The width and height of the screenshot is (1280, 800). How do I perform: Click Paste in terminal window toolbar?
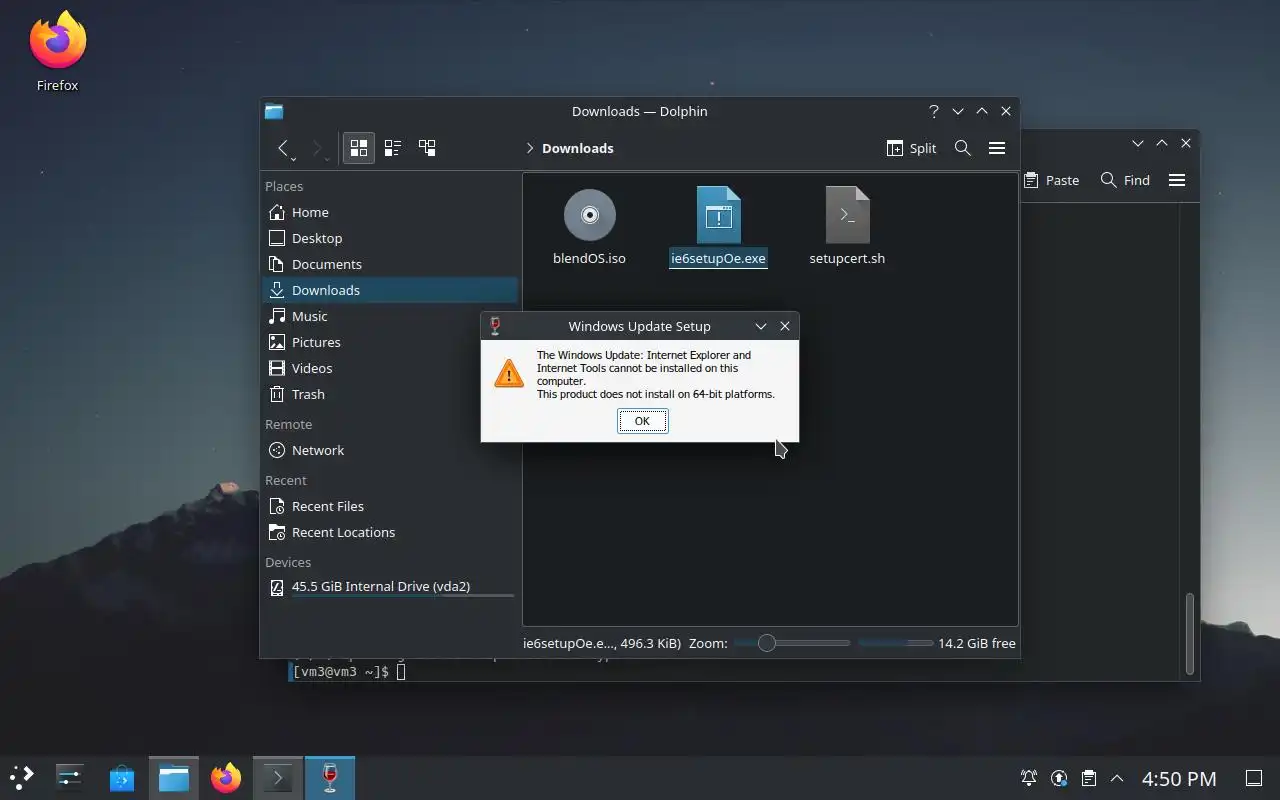pos(1052,180)
